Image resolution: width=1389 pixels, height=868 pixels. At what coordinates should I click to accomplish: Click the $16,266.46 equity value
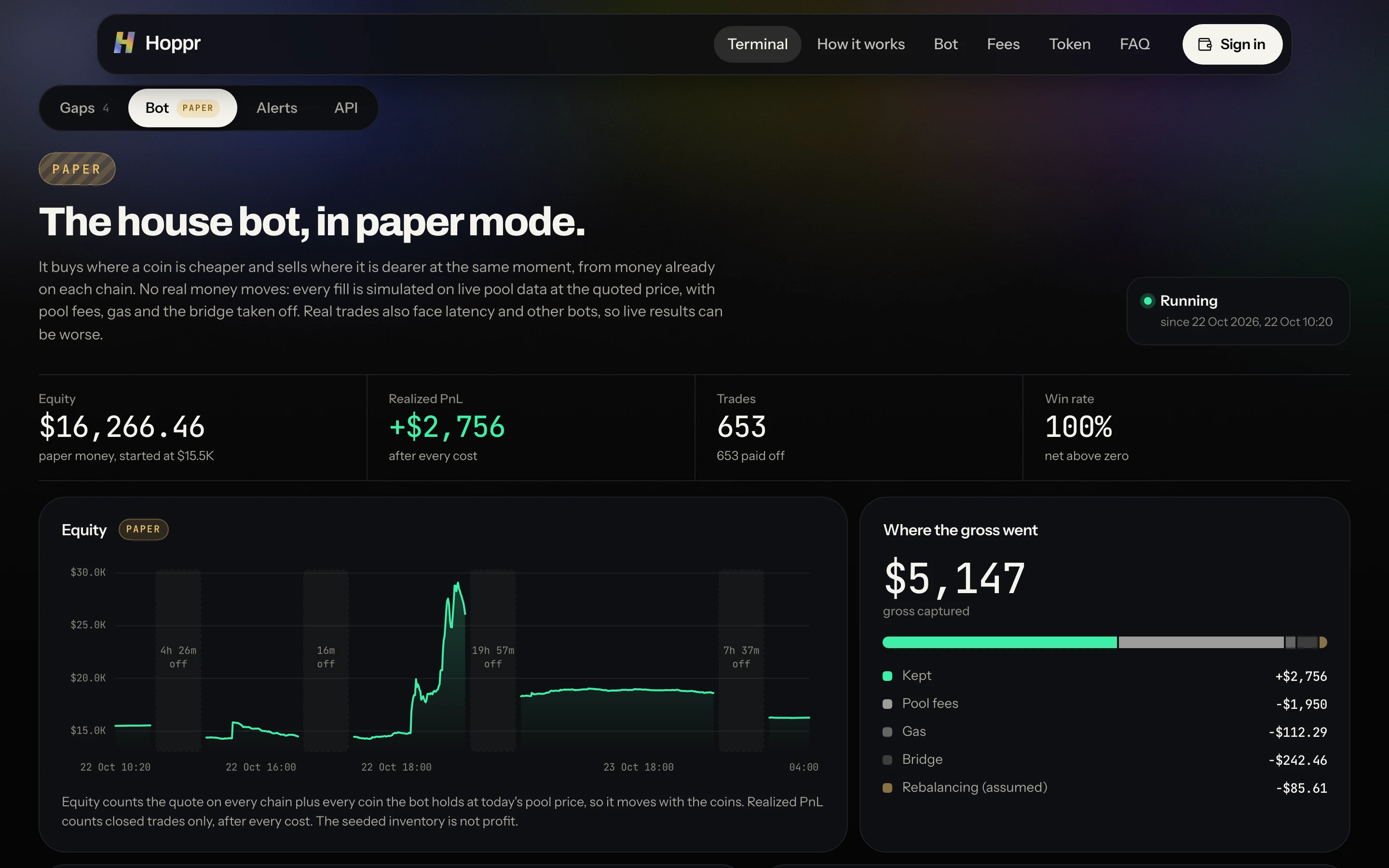click(122, 427)
